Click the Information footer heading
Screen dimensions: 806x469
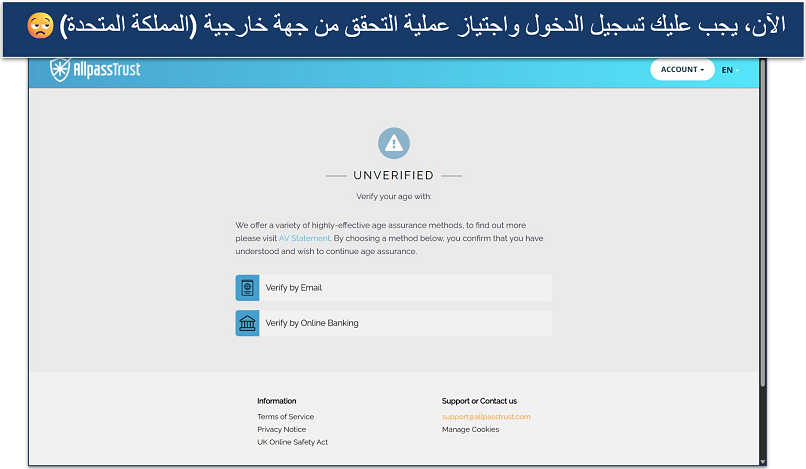[276, 401]
